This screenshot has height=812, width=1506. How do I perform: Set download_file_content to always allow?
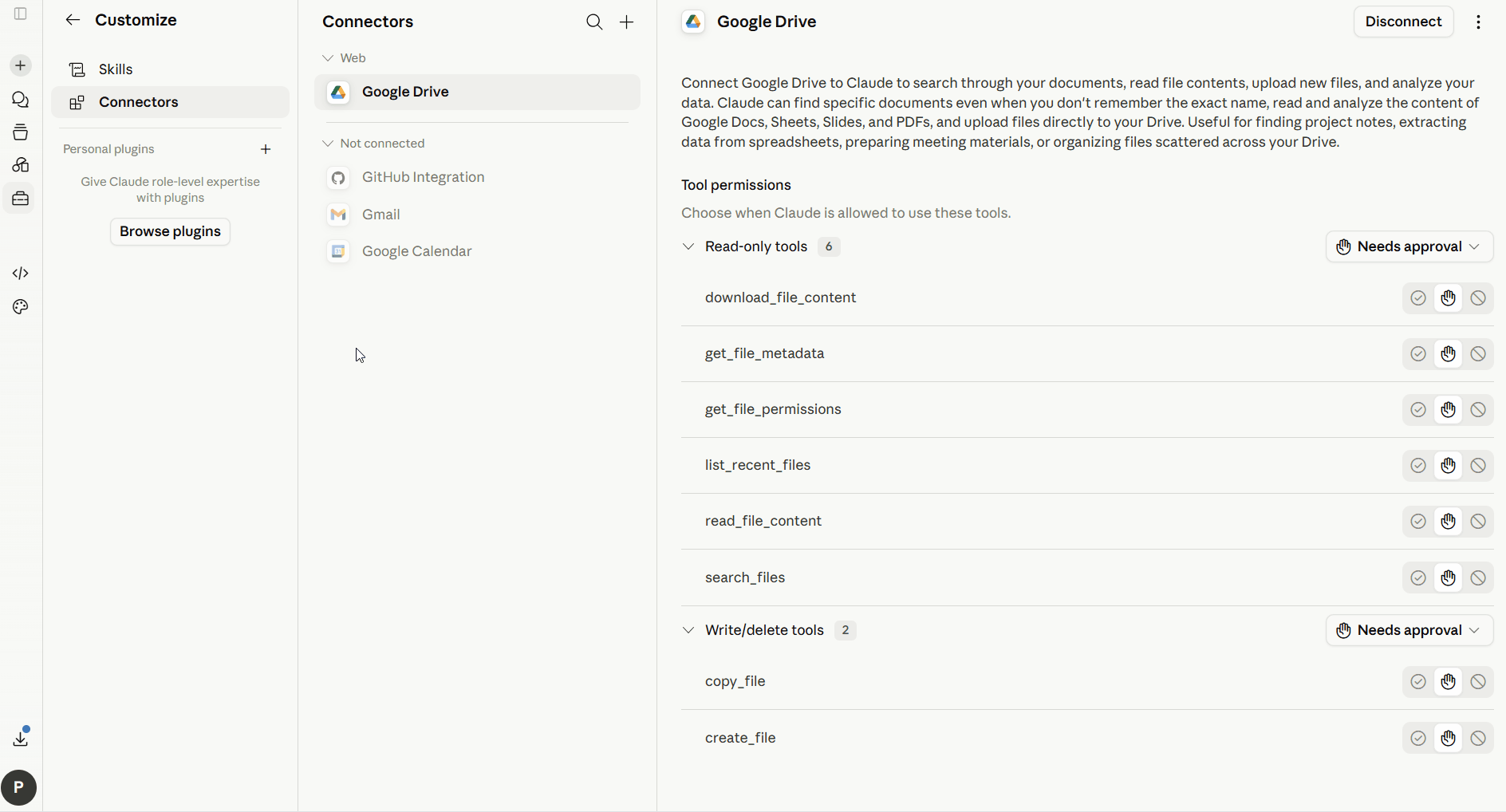(x=1418, y=298)
